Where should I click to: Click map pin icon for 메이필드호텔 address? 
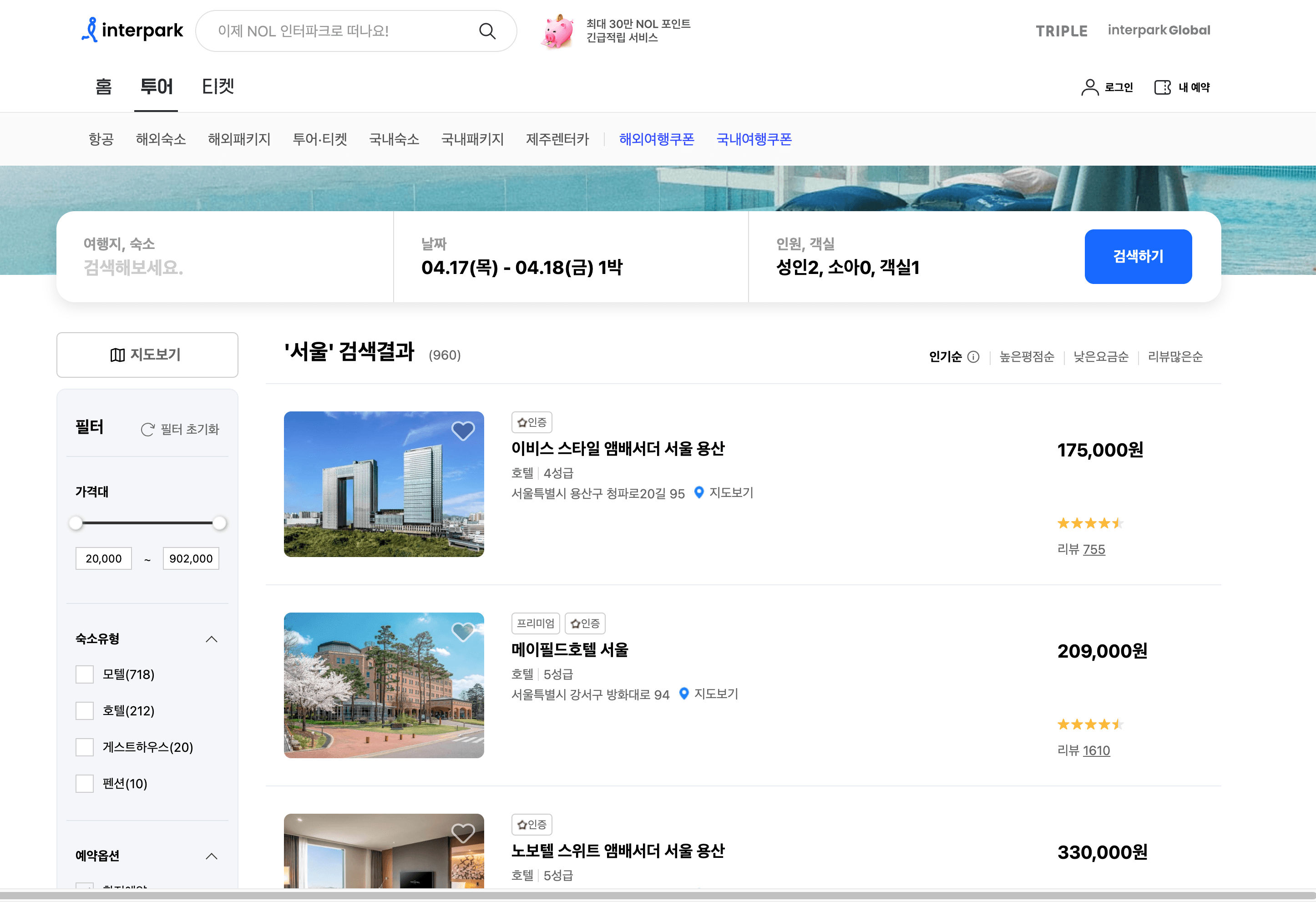pos(684,694)
